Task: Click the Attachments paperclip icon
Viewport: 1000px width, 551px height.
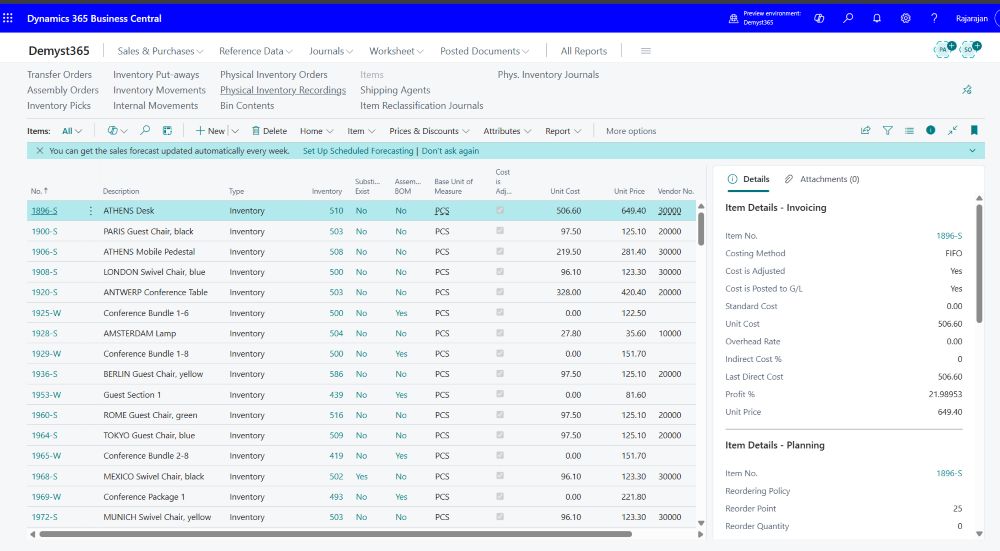Action: click(x=789, y=179)
